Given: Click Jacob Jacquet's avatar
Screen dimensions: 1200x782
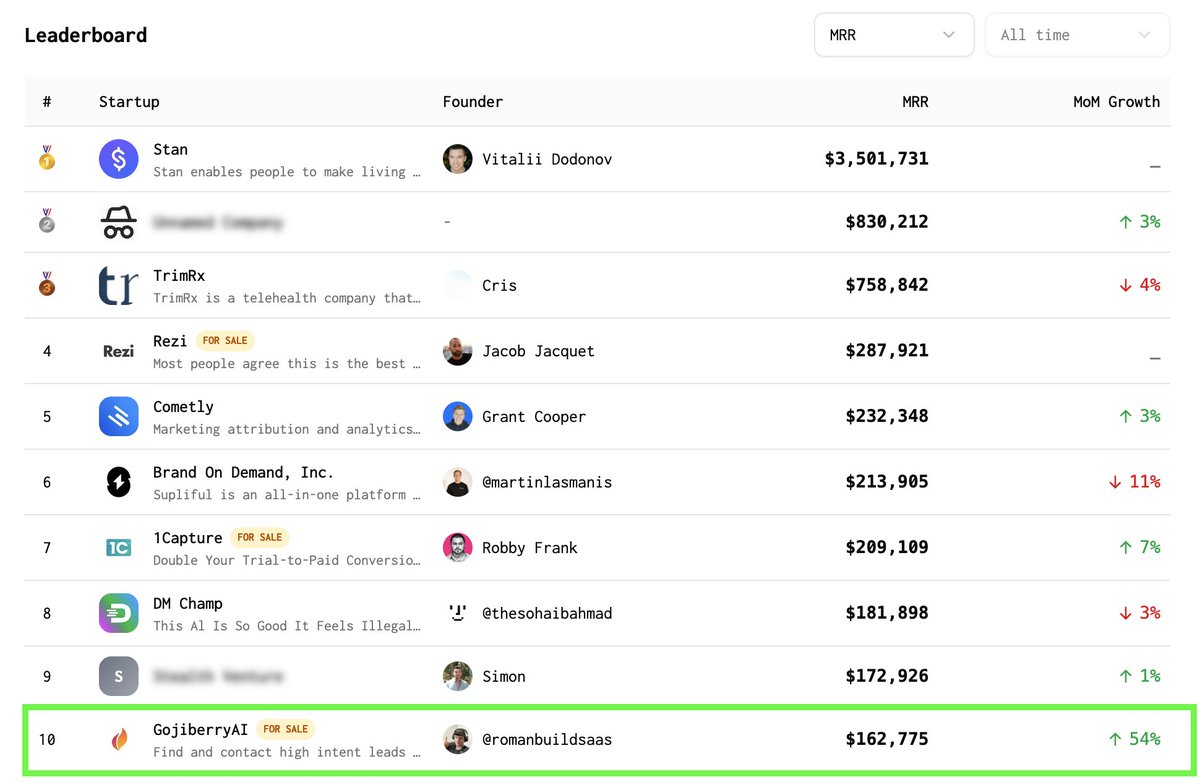Looking at the screenshot, I should click(x=458, y=351).
